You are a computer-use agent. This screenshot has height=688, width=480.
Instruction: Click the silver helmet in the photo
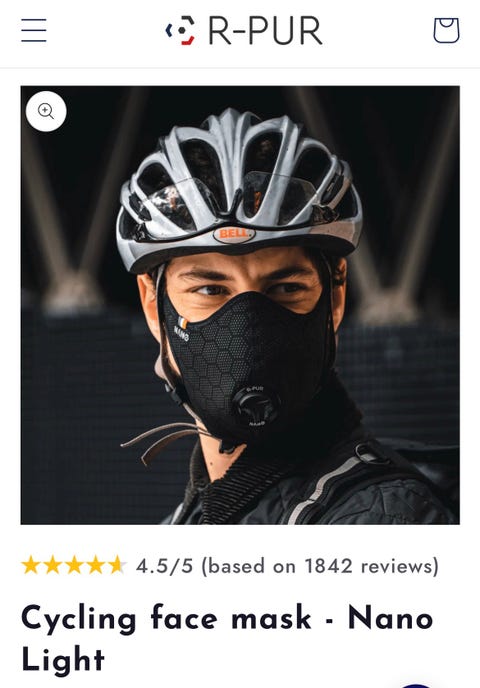[x=239, y=184]
